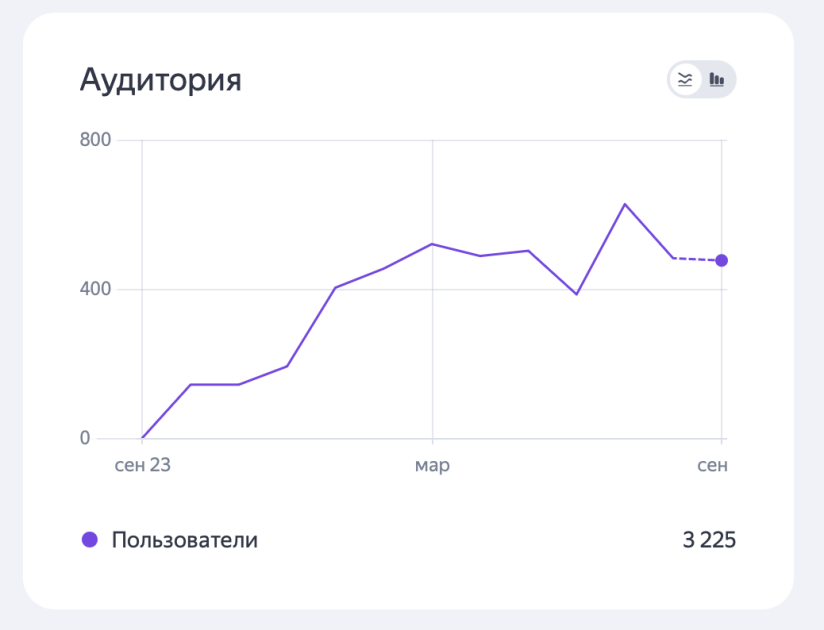Click the line's starting point at сен 23

tap(142, 438)
